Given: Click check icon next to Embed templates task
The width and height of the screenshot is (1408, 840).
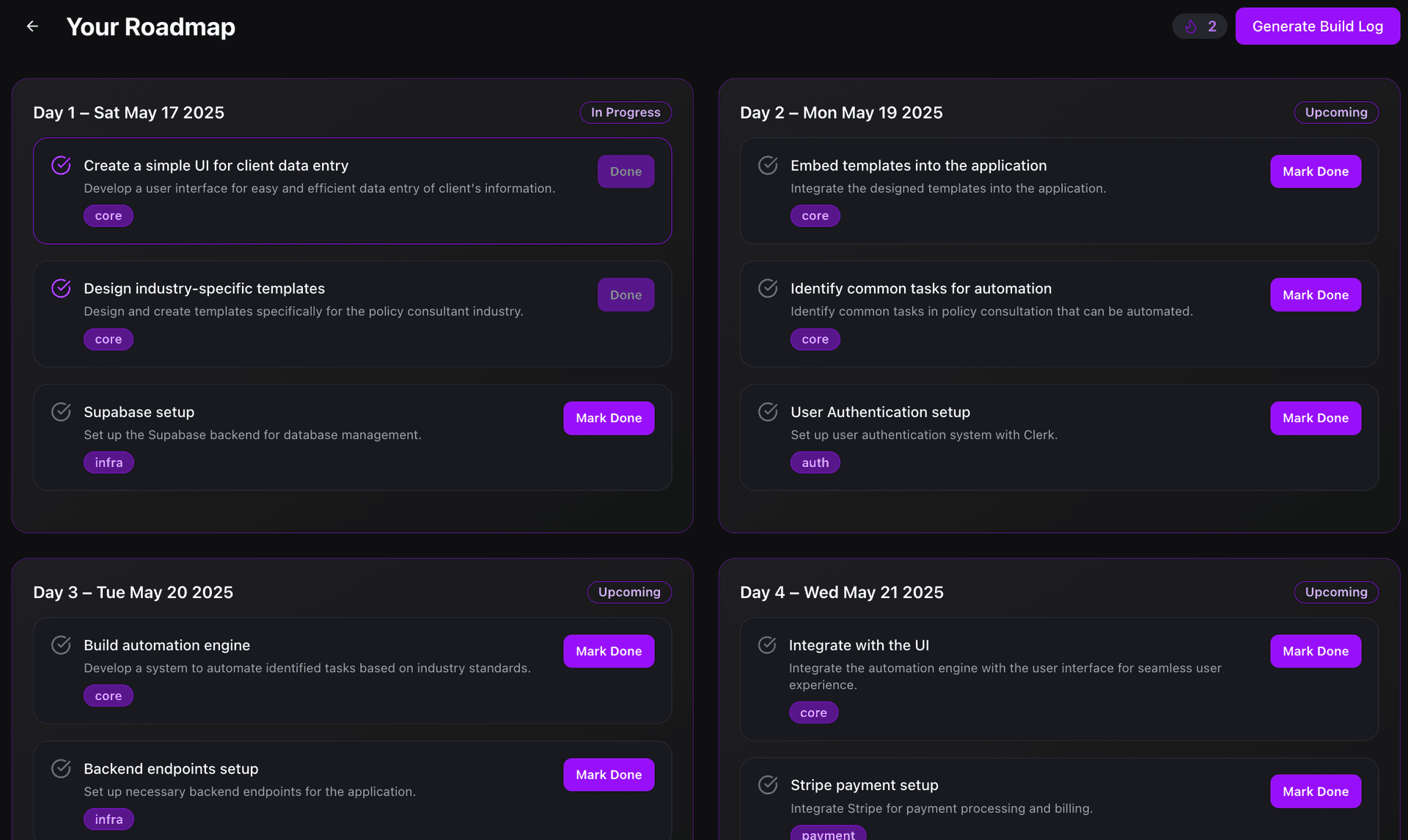Looking at the screenshot, I should [x=768, y=166].
